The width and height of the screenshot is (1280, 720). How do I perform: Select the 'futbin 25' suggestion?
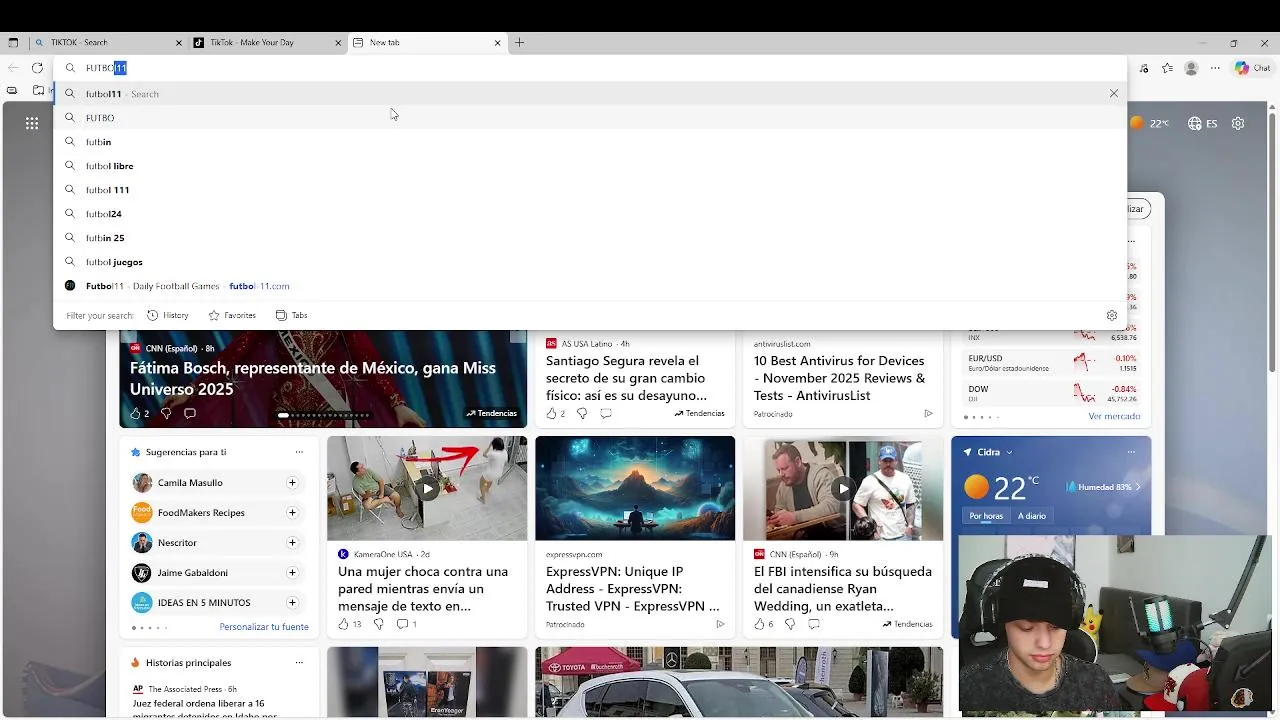[590, 238]
